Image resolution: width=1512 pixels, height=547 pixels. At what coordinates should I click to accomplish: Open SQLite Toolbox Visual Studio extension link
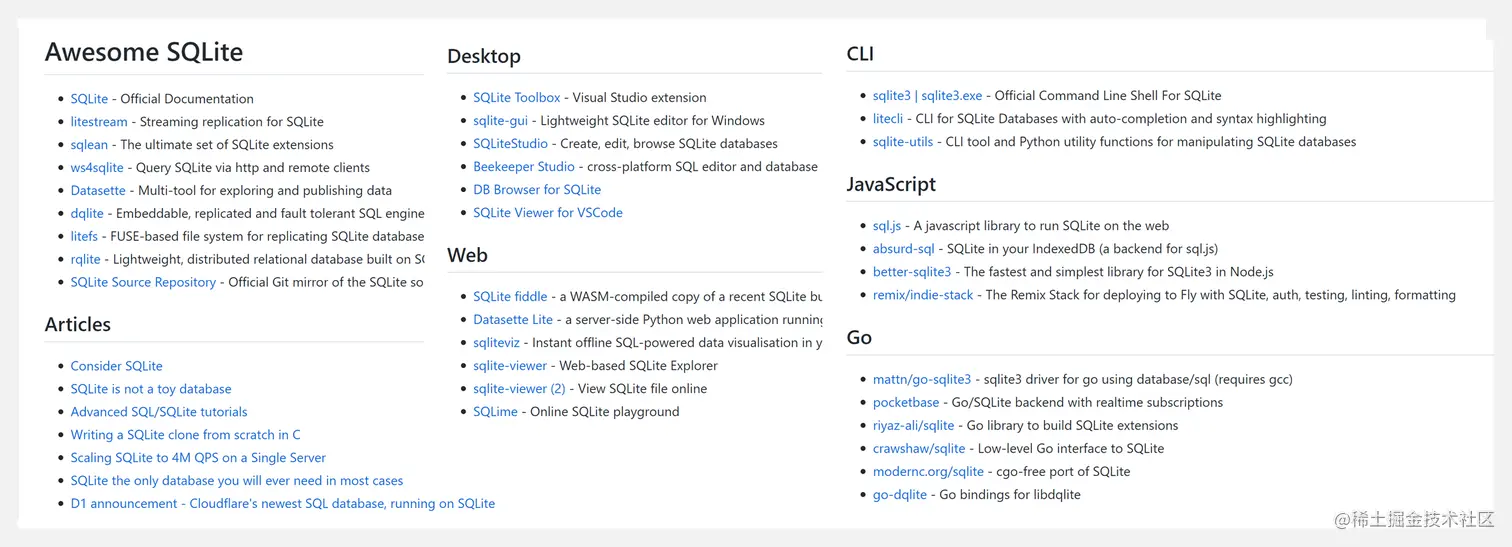coord(517,98)
